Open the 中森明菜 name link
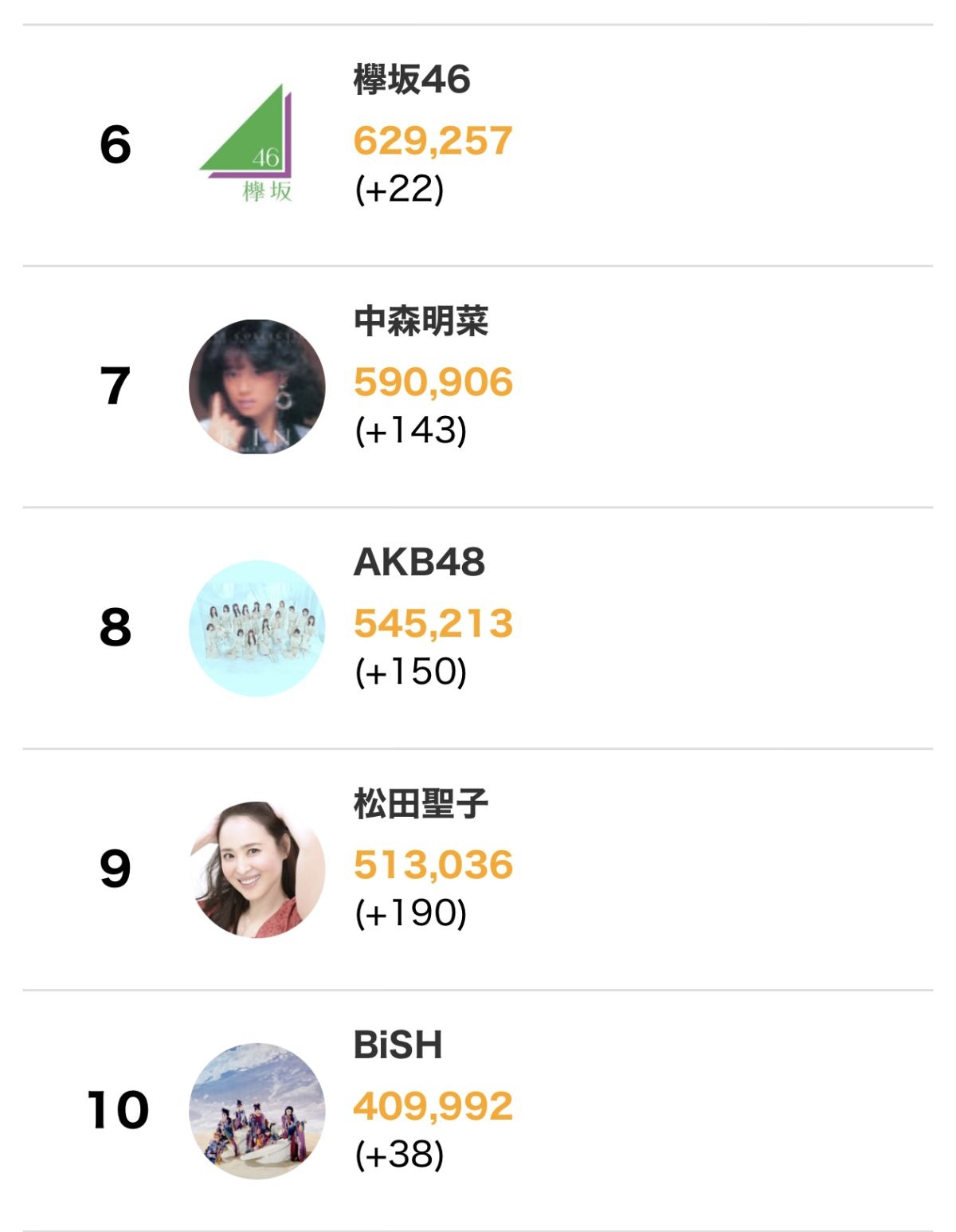Viewport: 956px width, 1232px height. 421,321
